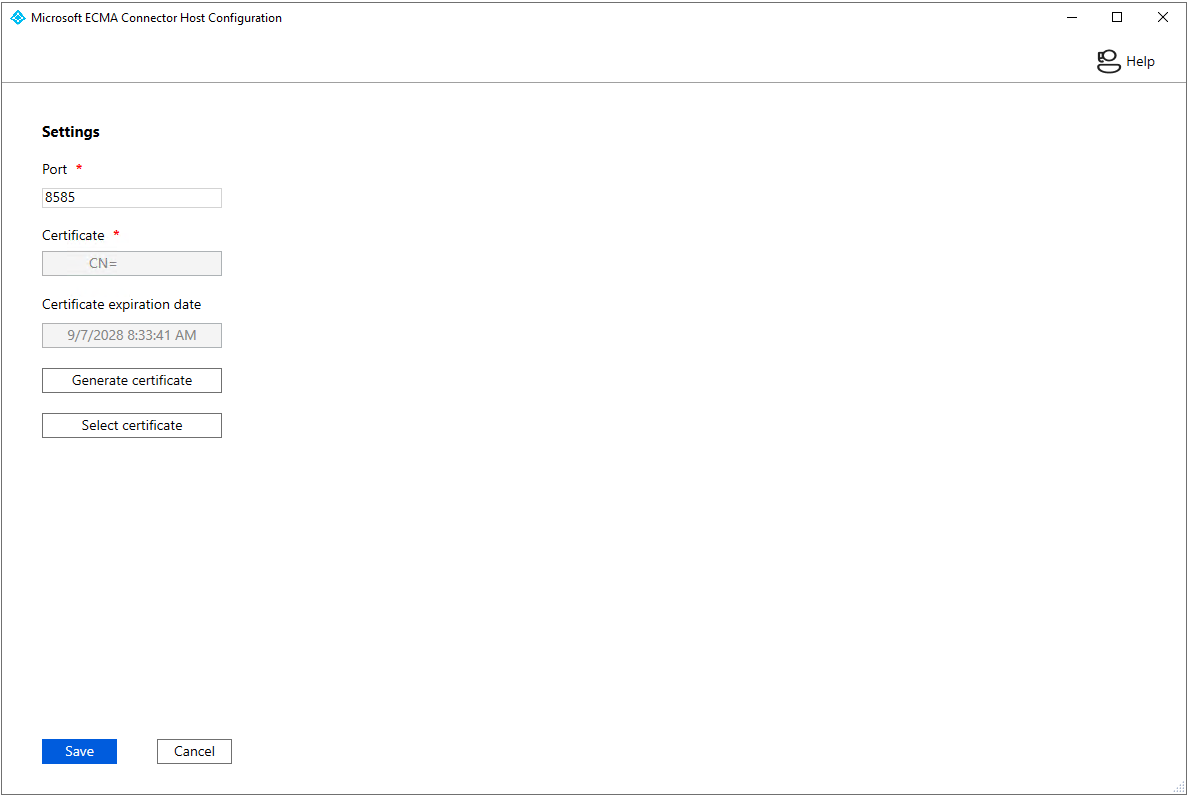
Task: Open Help via the headset icon
Action: click(x=1108, y=62)
